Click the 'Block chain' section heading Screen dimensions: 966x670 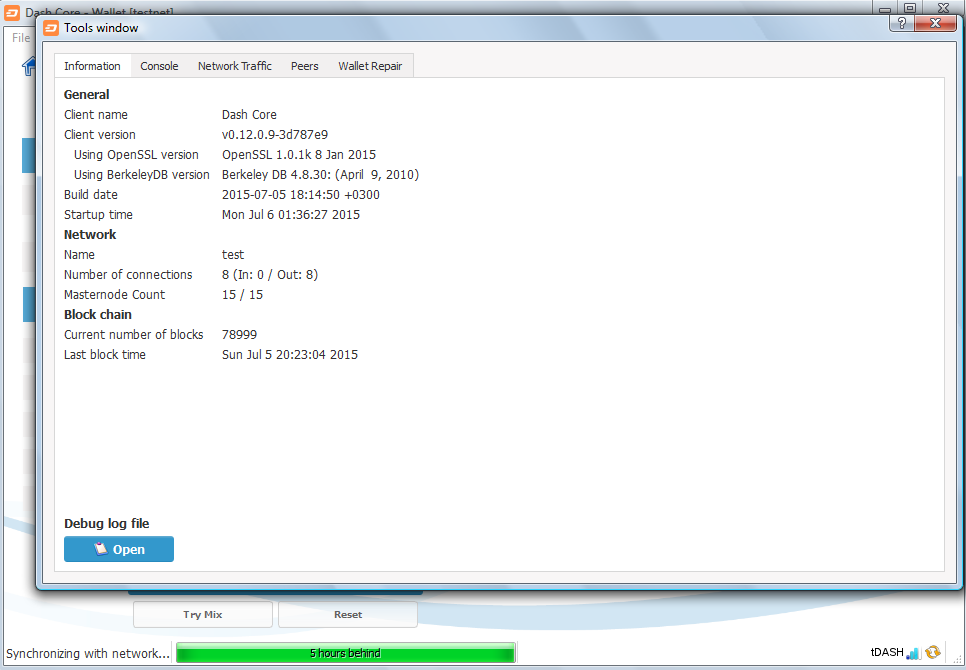[97, 315]
